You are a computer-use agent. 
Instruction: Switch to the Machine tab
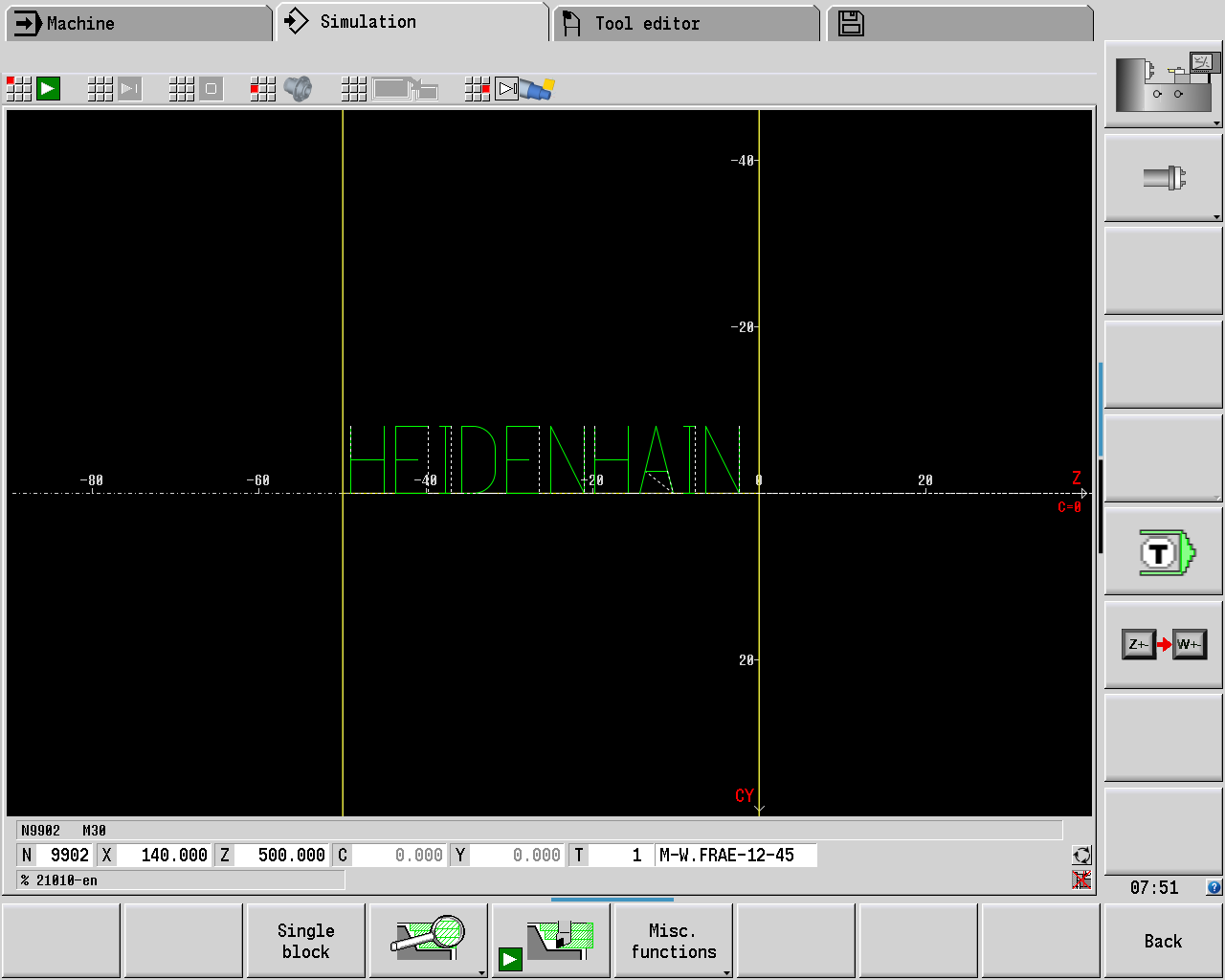pyautogui.click(x=139, y=23)
